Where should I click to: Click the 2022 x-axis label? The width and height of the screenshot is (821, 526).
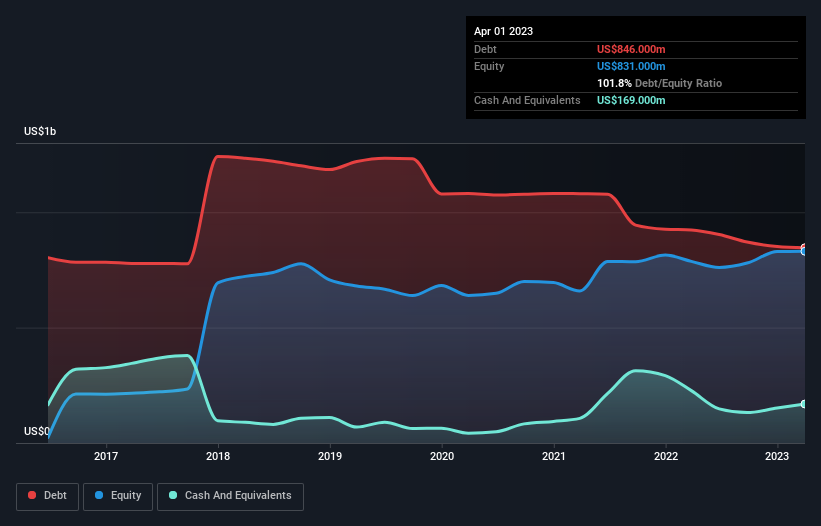coord(666,456)
